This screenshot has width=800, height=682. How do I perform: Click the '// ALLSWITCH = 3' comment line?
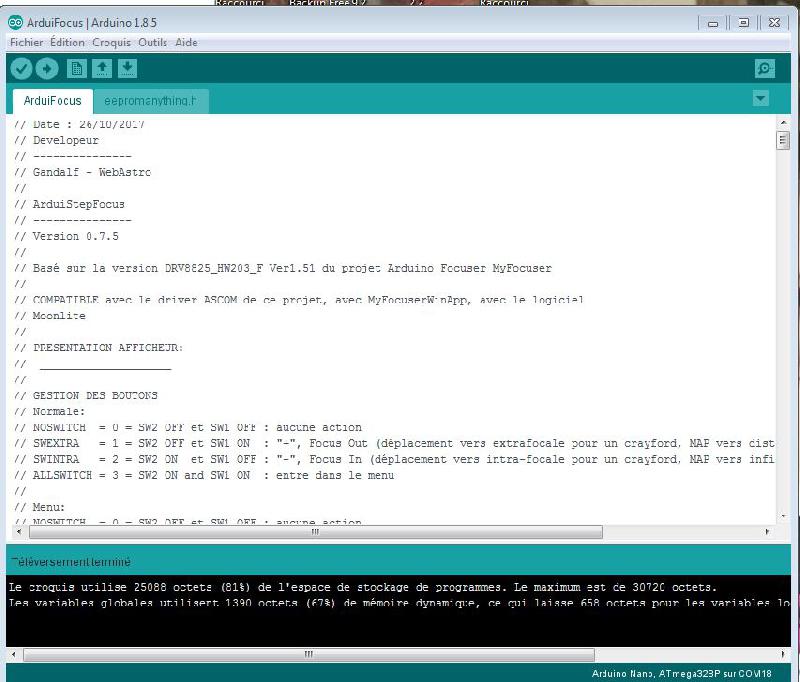(x=204, y=475)
